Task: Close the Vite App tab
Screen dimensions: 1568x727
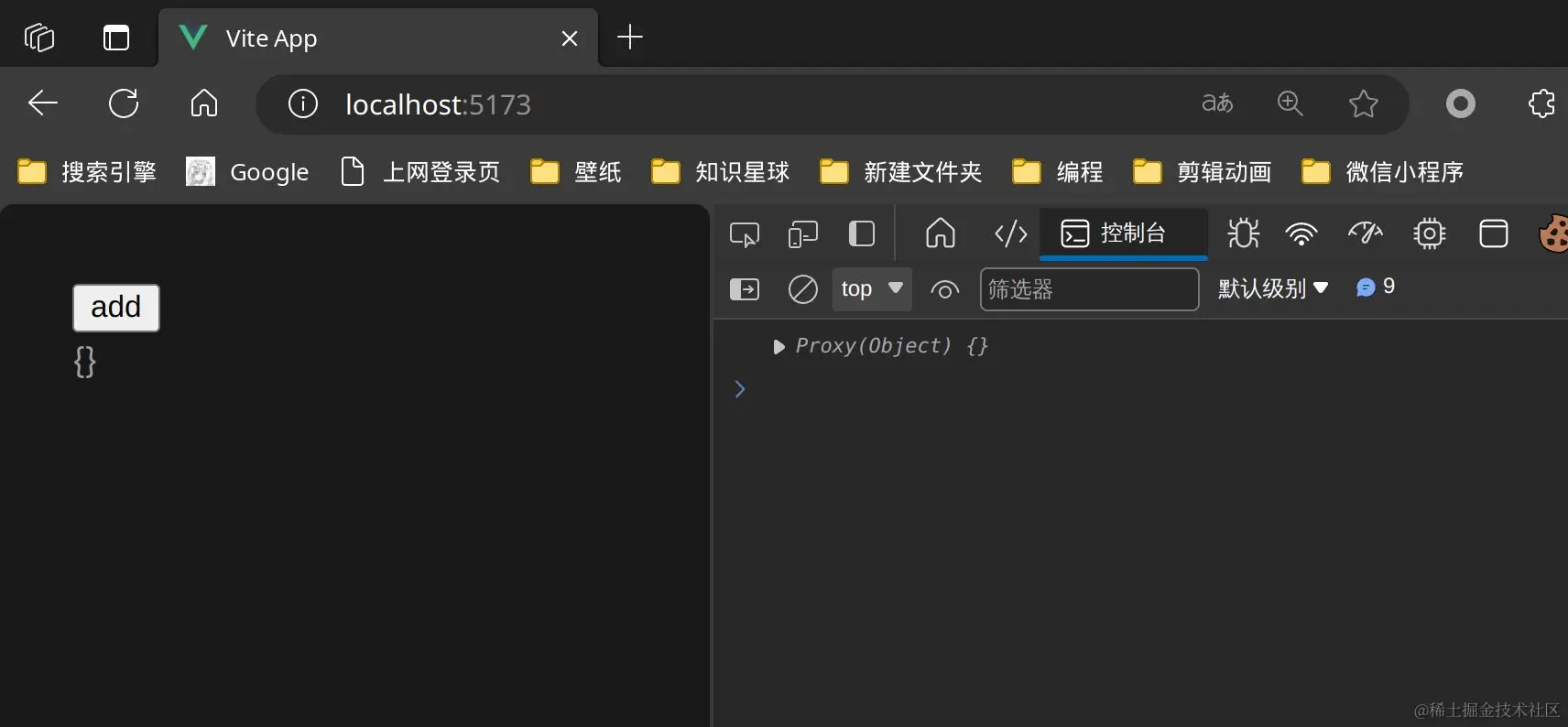Action: [570, 38]
